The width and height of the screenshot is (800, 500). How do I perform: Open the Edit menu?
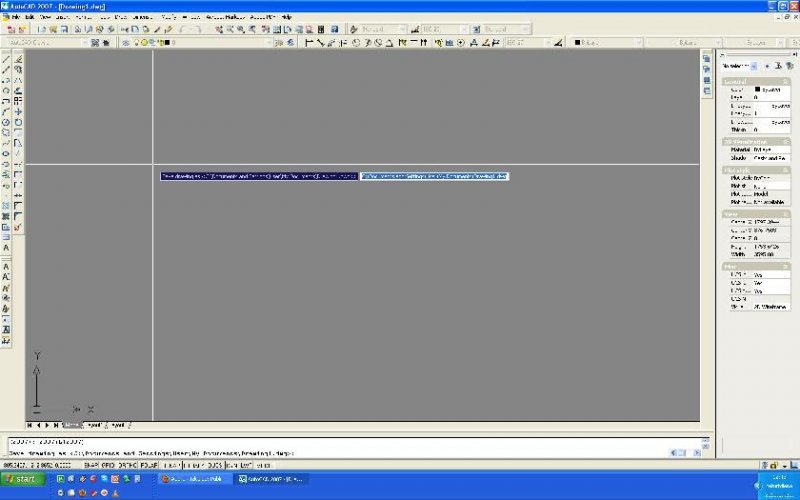[30, 17]
